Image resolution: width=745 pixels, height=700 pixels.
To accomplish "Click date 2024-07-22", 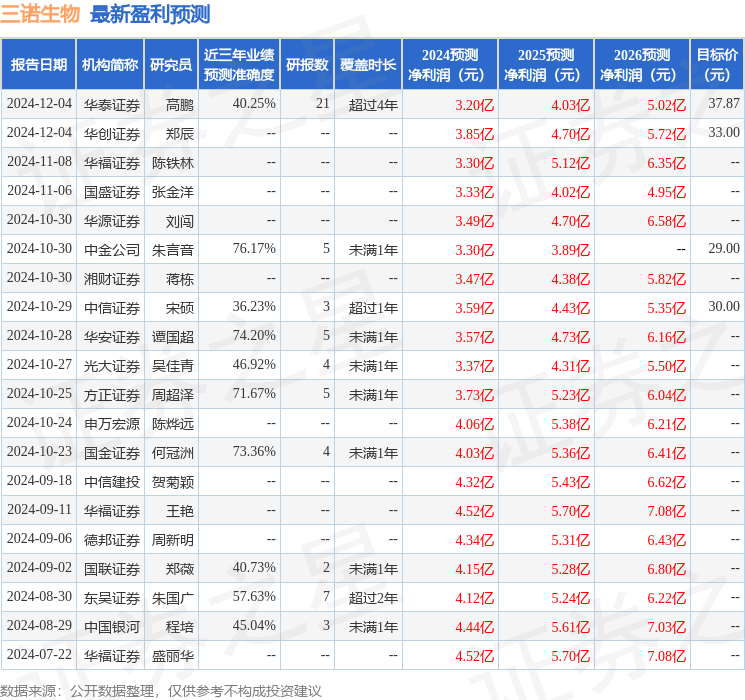I will click(x=39, y=654).
